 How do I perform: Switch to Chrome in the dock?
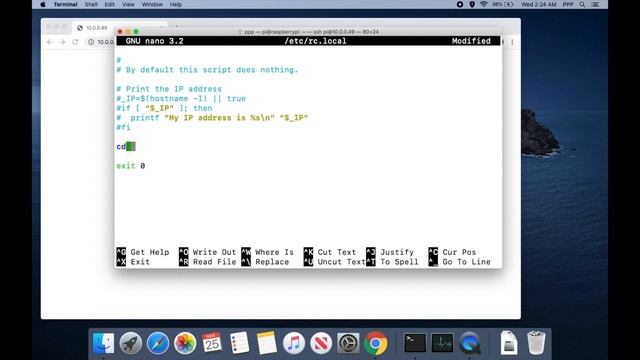point(376,343)
